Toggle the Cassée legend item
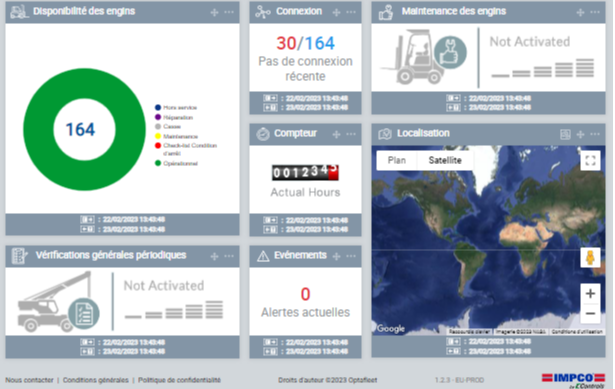 click(x=168, y=126)
